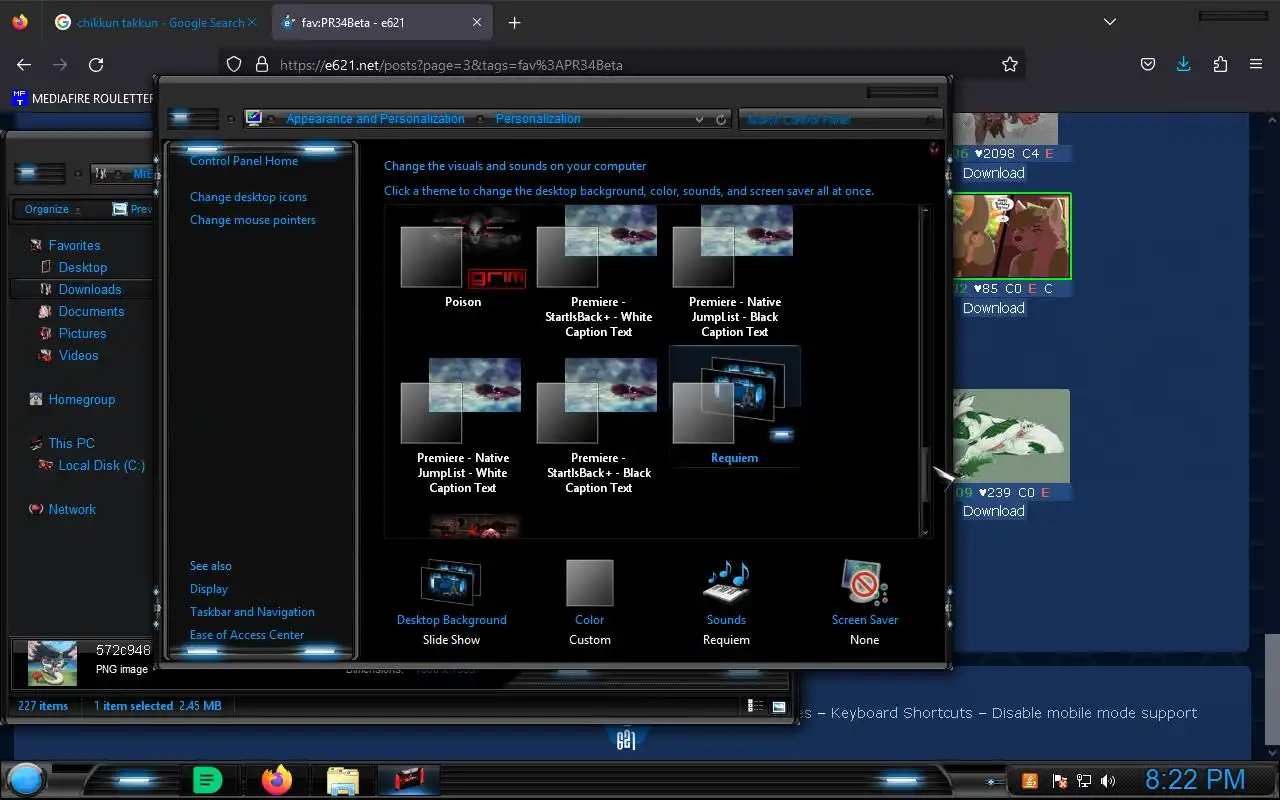The height and width of the screenshot is (800, 1280).
Task: Click Change desktop icons link
Action: click(248, 197)
